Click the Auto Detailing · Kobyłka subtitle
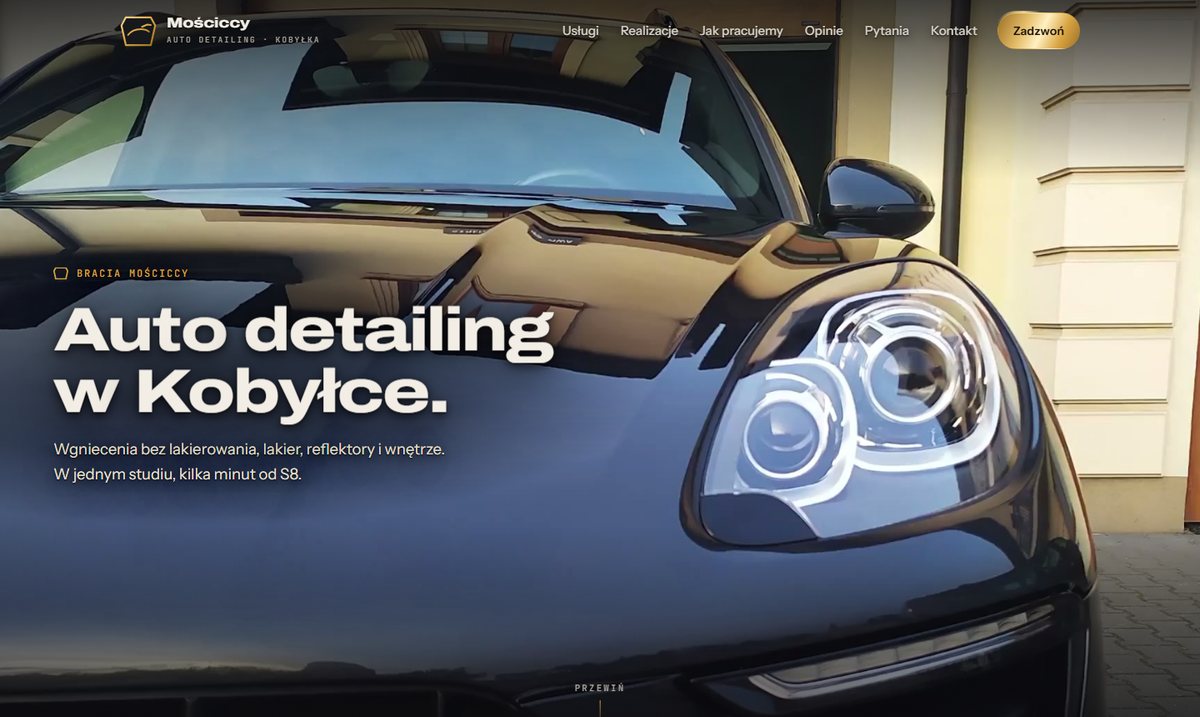 click(x=243, y=40)
